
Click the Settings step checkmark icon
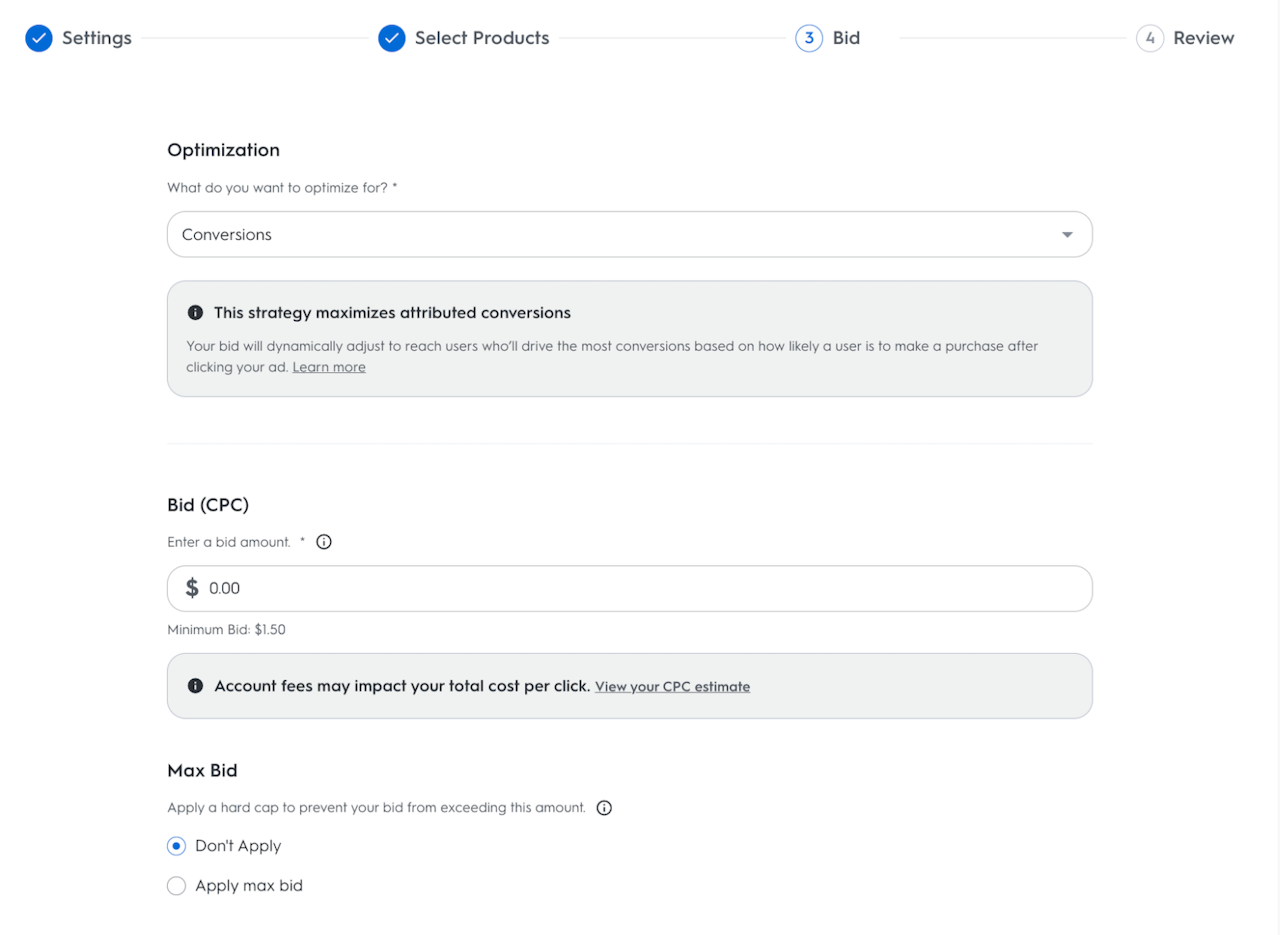pyautogui.click(x=39, y=38)
